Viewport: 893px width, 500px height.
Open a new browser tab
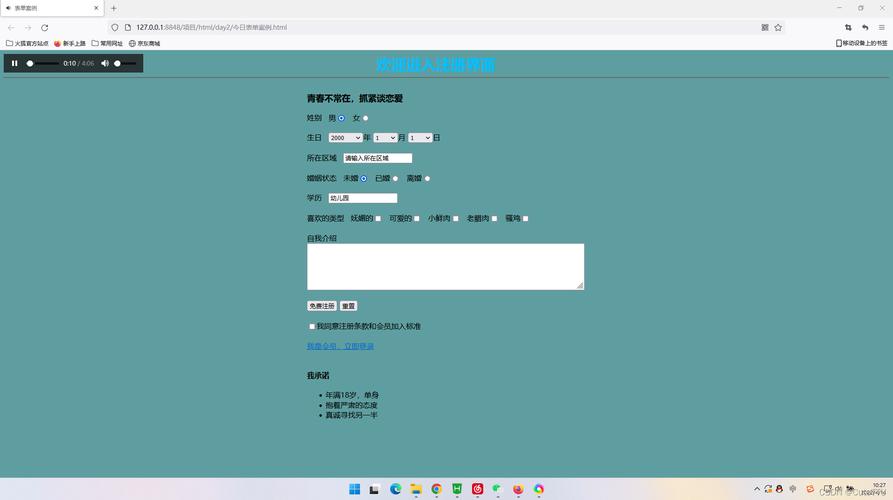[114, 8]
